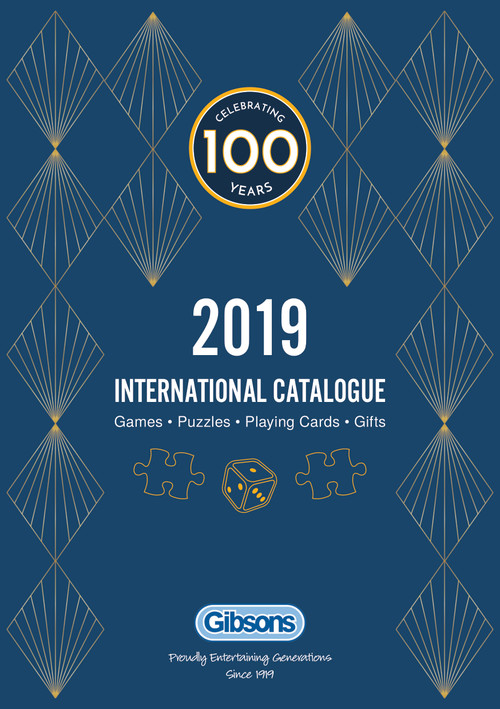This screenshot has width=500, height=709.
Task: Click the gold diamond in the bottom-right corner
Action: [444, 629]
